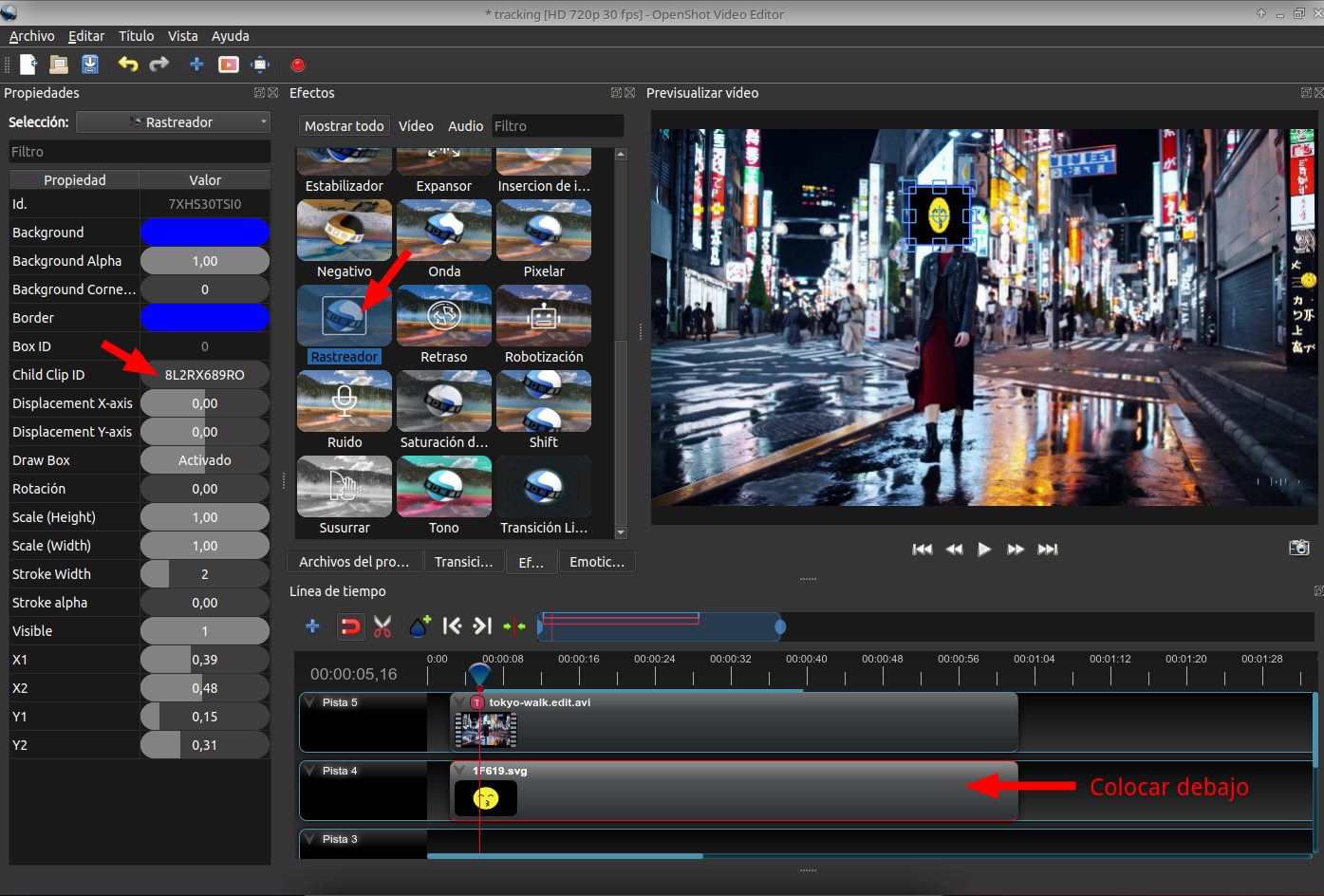Viewport: 1324px width, 896px height.
Task: Open the Selección dropdown showing Rastreador
Action: click(x=173, y=121)
